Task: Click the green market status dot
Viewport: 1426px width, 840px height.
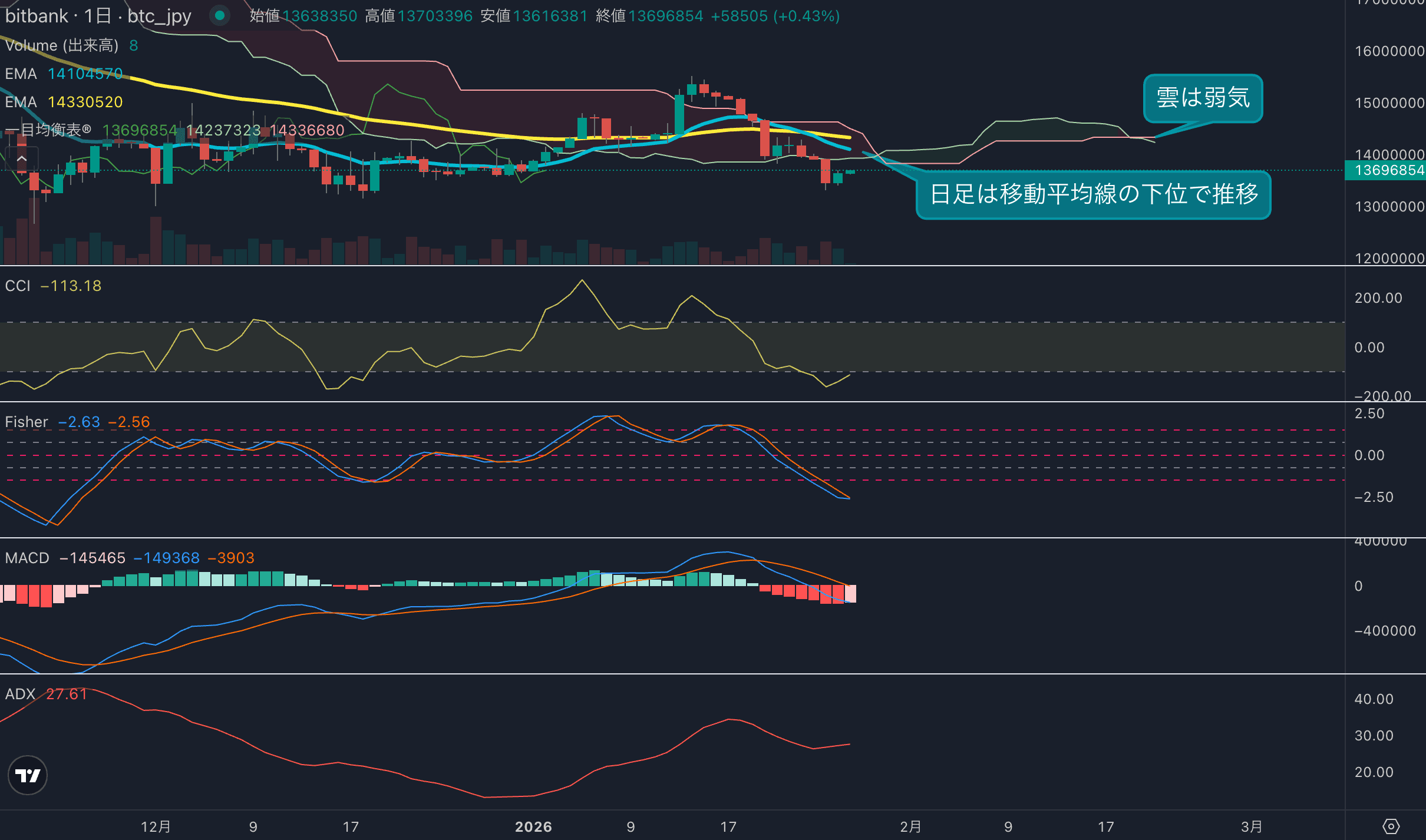Action: pyautogui.click(x=220, y=16)
